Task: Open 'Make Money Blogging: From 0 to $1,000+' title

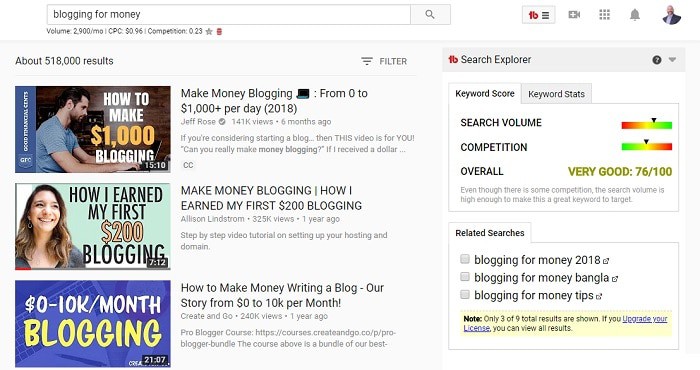Action: [x=274, y=101]
